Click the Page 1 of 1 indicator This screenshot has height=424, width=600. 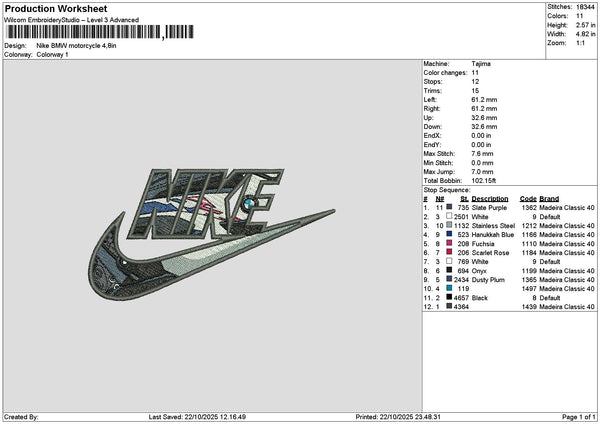pos(579,417)
